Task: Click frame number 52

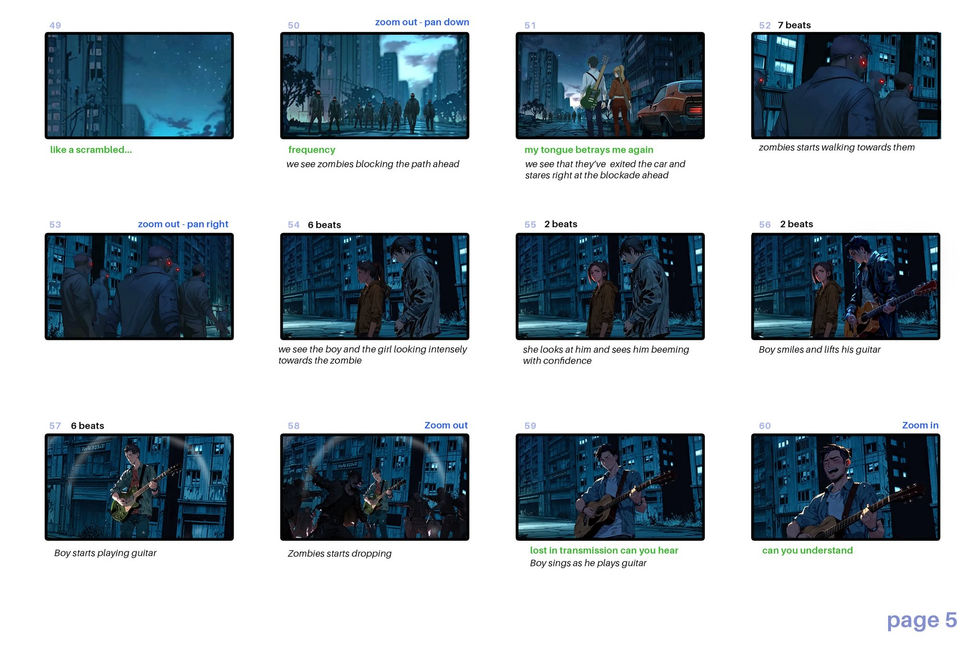Action: pyautogui.click(x=765, y=26)
